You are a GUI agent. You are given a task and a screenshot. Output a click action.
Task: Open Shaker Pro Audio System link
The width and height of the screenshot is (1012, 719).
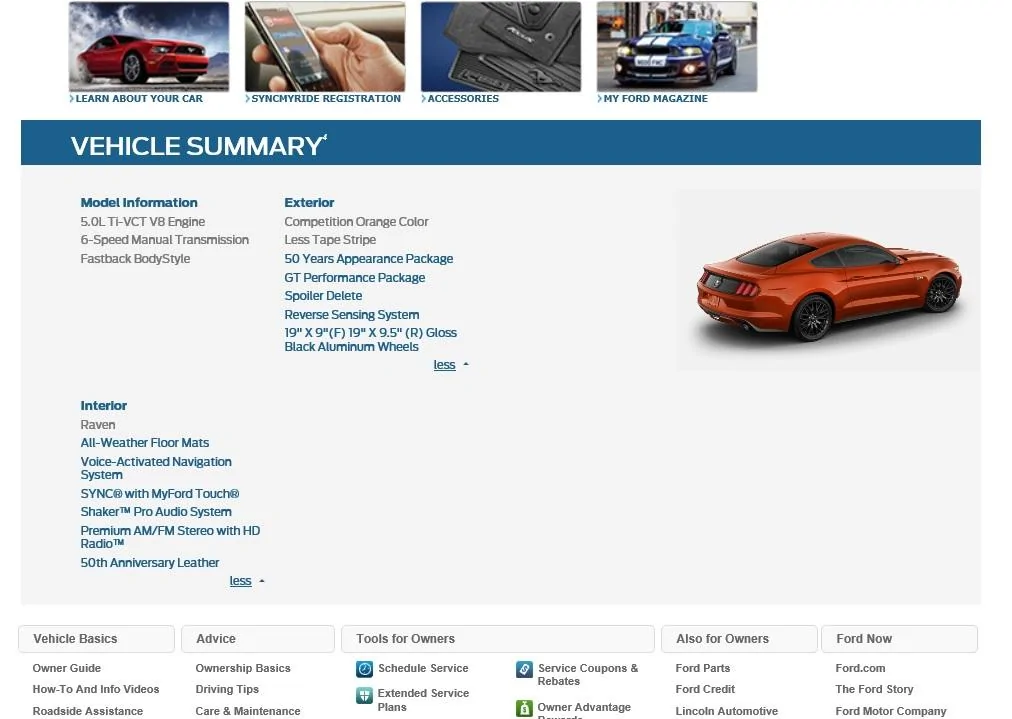click(x=156, y=512)
